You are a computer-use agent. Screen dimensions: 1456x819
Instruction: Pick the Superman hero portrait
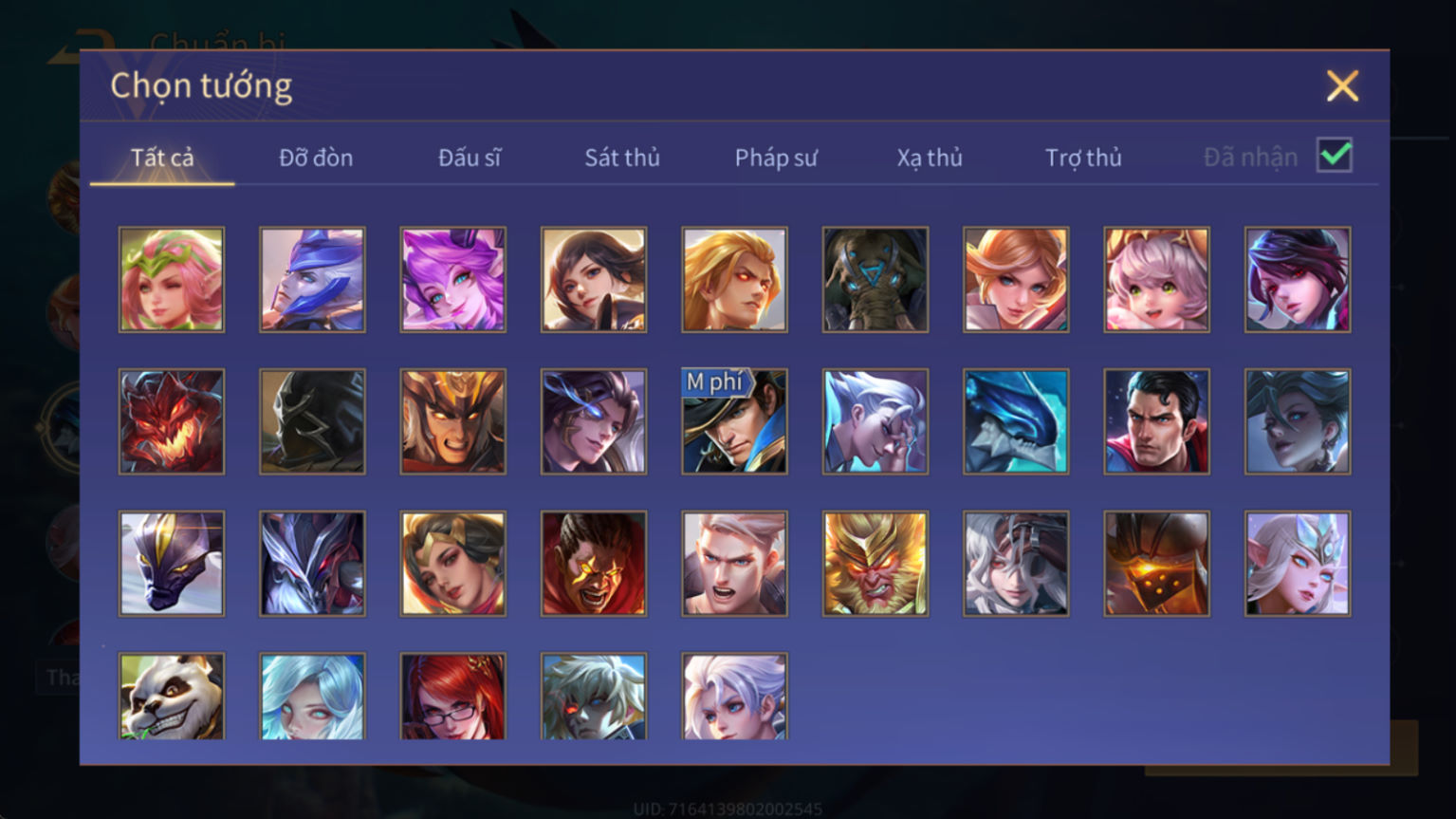(1156, 421)
